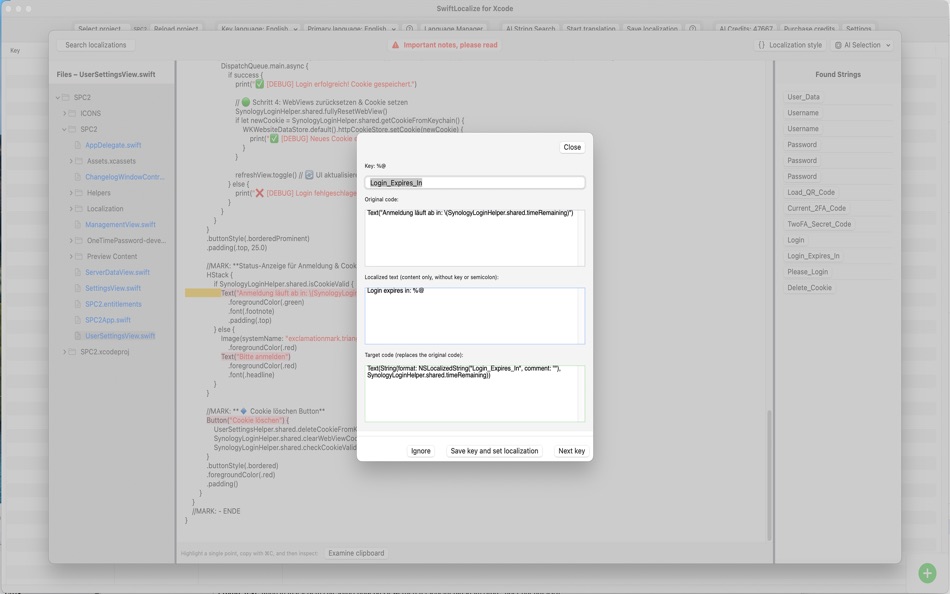
Task: Click Save key and set localization
Action: point(494,451)
